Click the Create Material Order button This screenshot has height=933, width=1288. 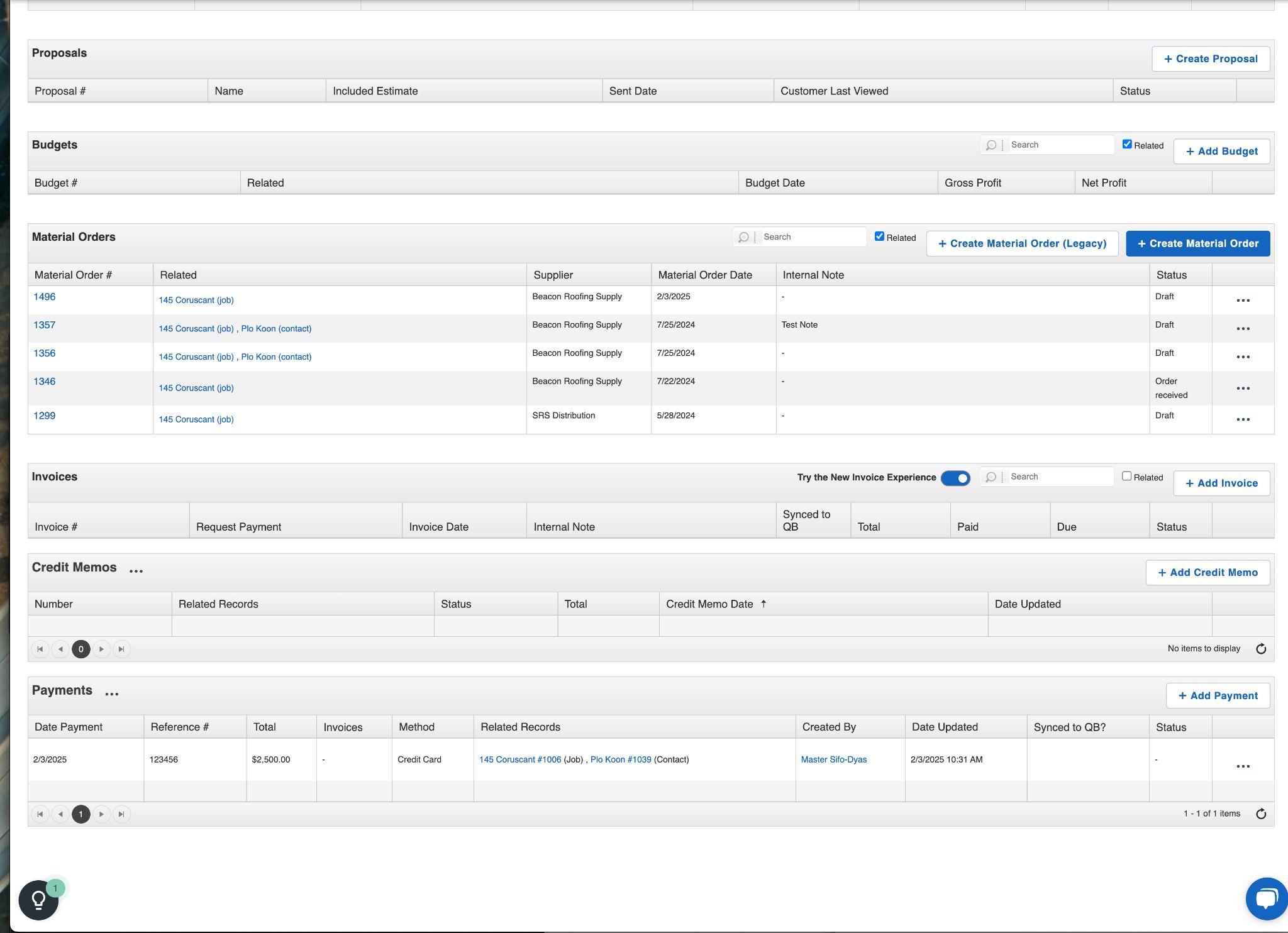[1197, 243]
